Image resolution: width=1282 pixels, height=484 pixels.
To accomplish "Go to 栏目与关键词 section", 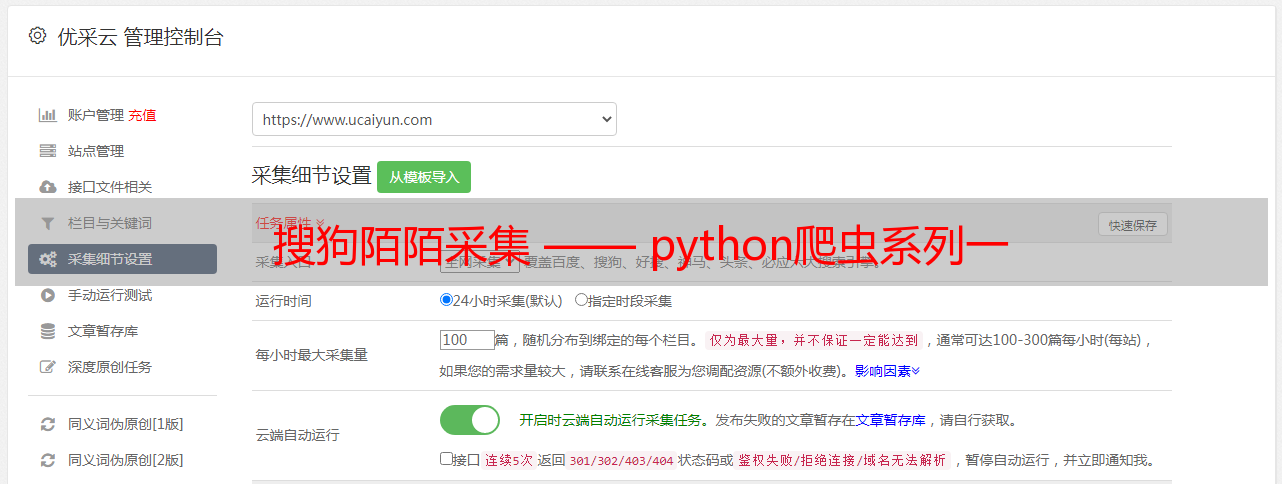I will coord(110,223).
